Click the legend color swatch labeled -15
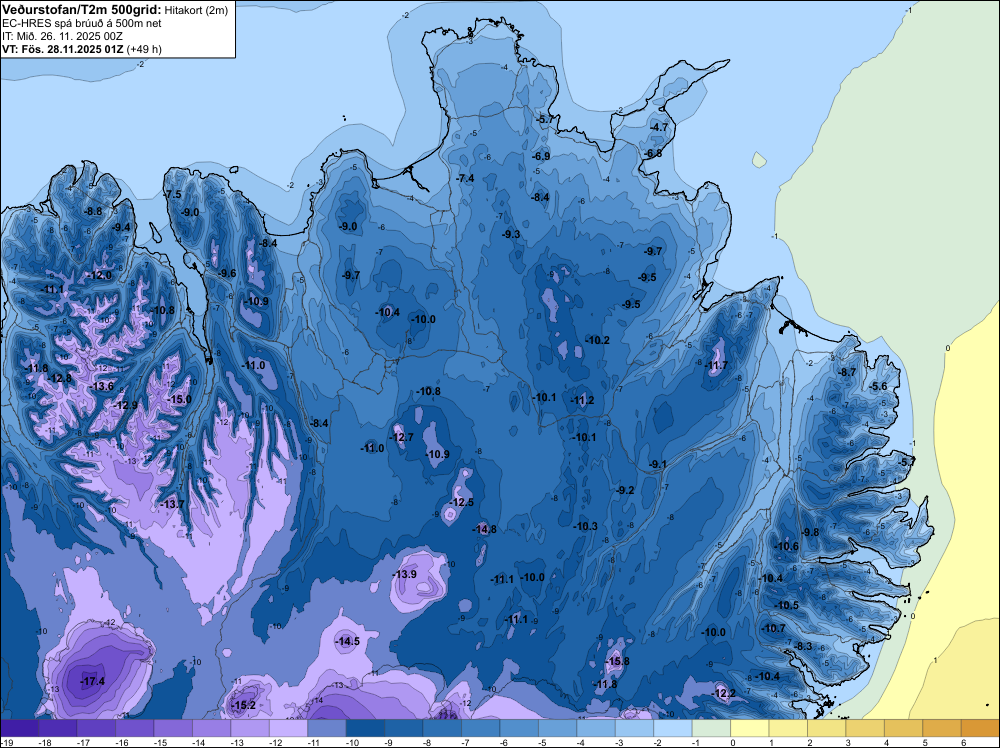Image resolution: width=1000 pixels, height=748 pixels. click(x=173, y=728)
